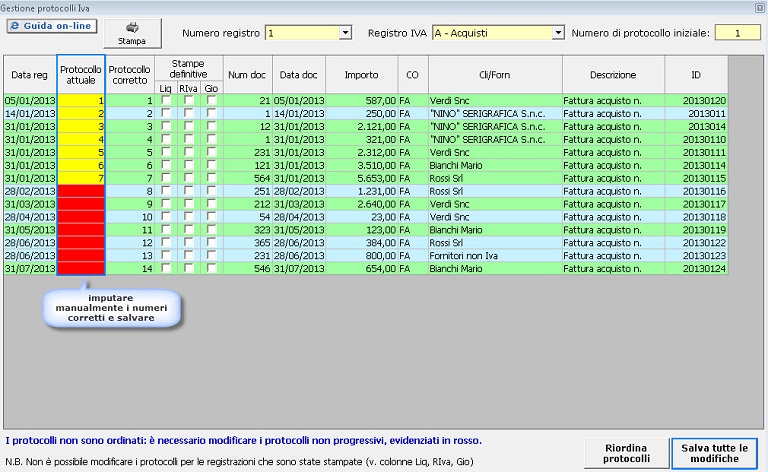Click yellow protocollo attuale cell showing 1

point(81,100)
